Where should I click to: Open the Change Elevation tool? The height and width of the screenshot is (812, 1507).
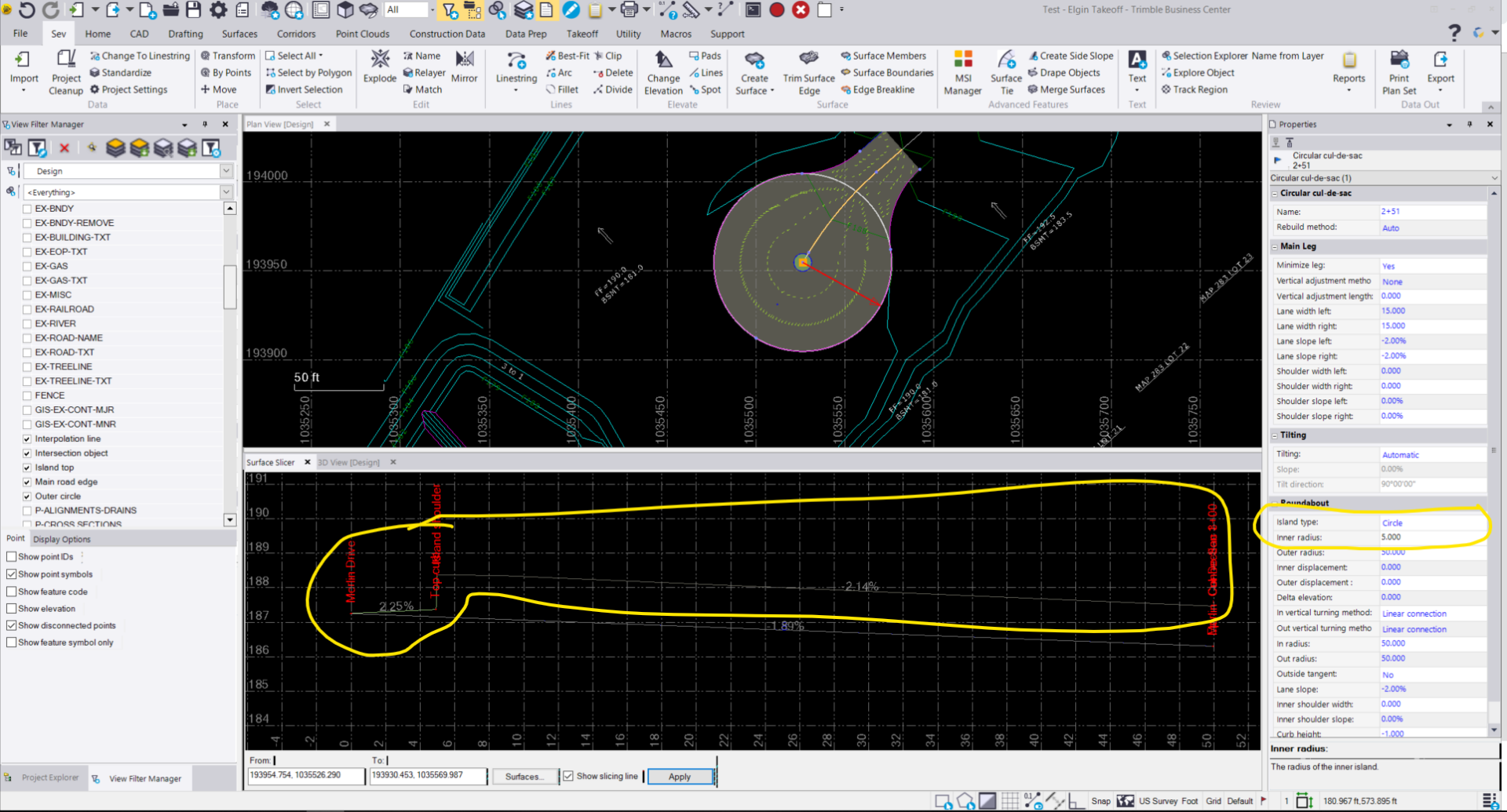pyautogui.click(x=663, y=71)
